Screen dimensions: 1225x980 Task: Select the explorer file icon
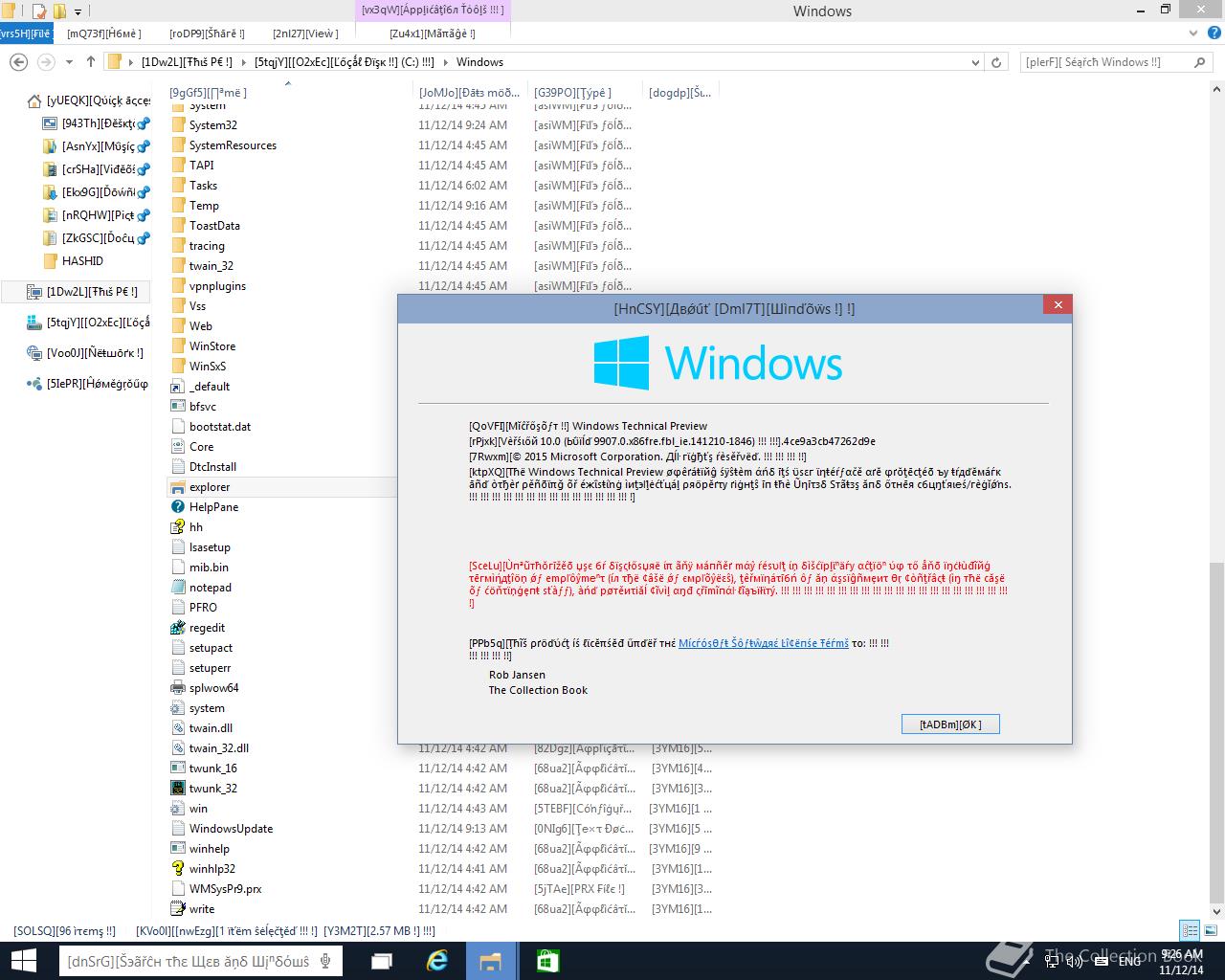(x=177, y=487)
